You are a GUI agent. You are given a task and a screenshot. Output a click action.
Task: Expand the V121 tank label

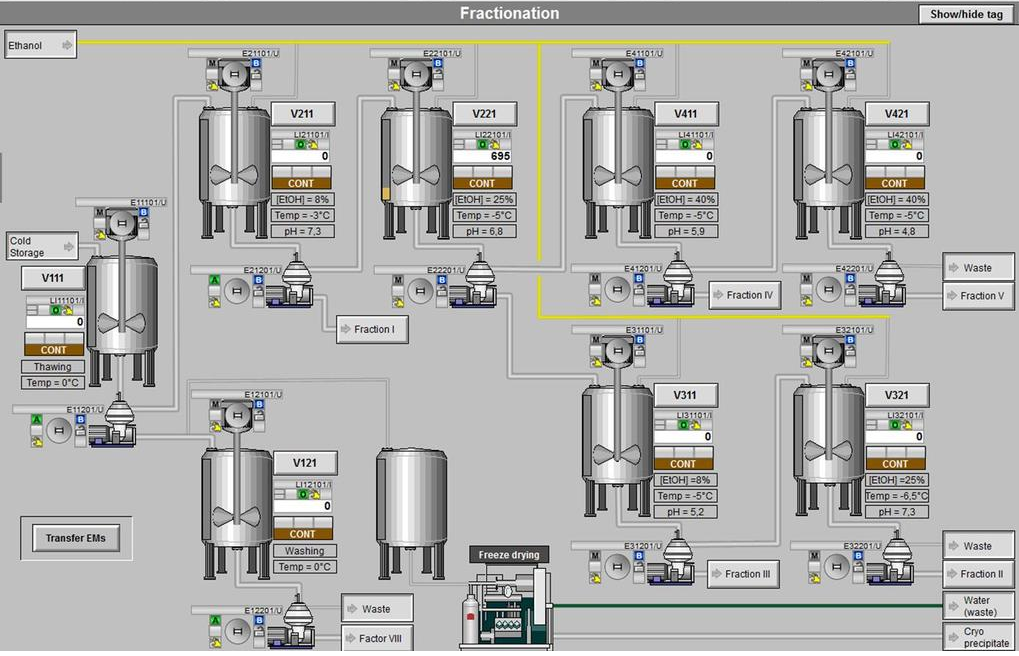click(304, 463)
